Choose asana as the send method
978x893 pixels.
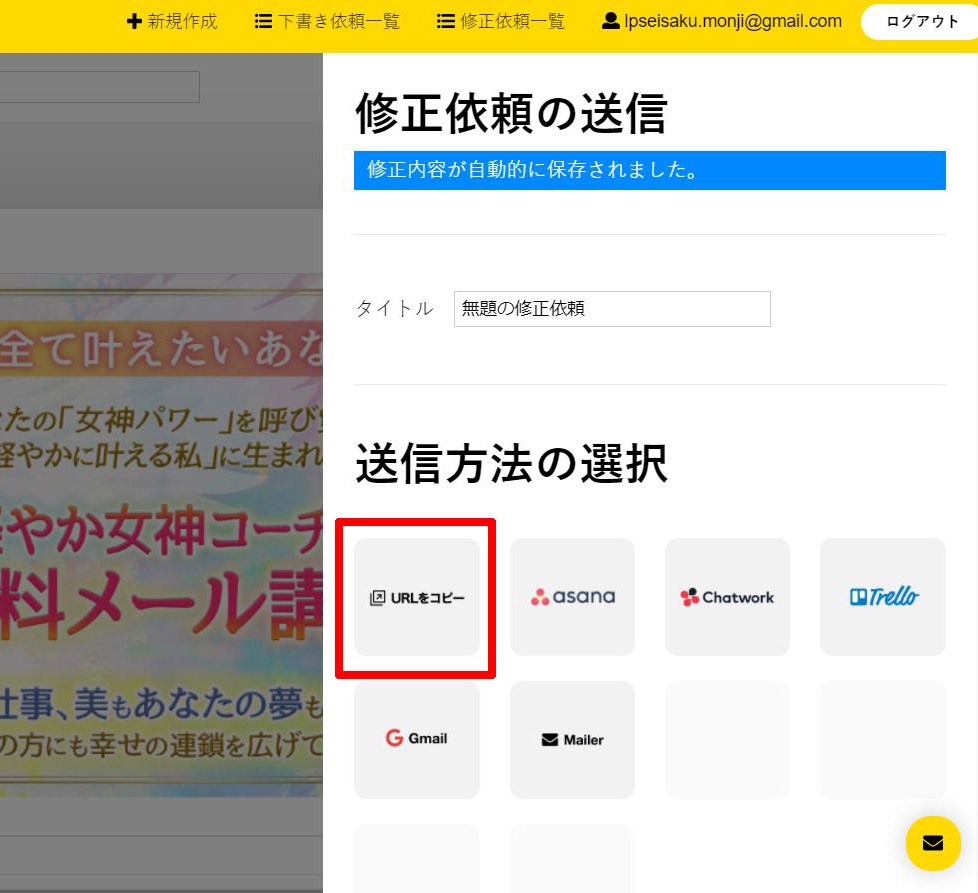(x=572, y=597)
